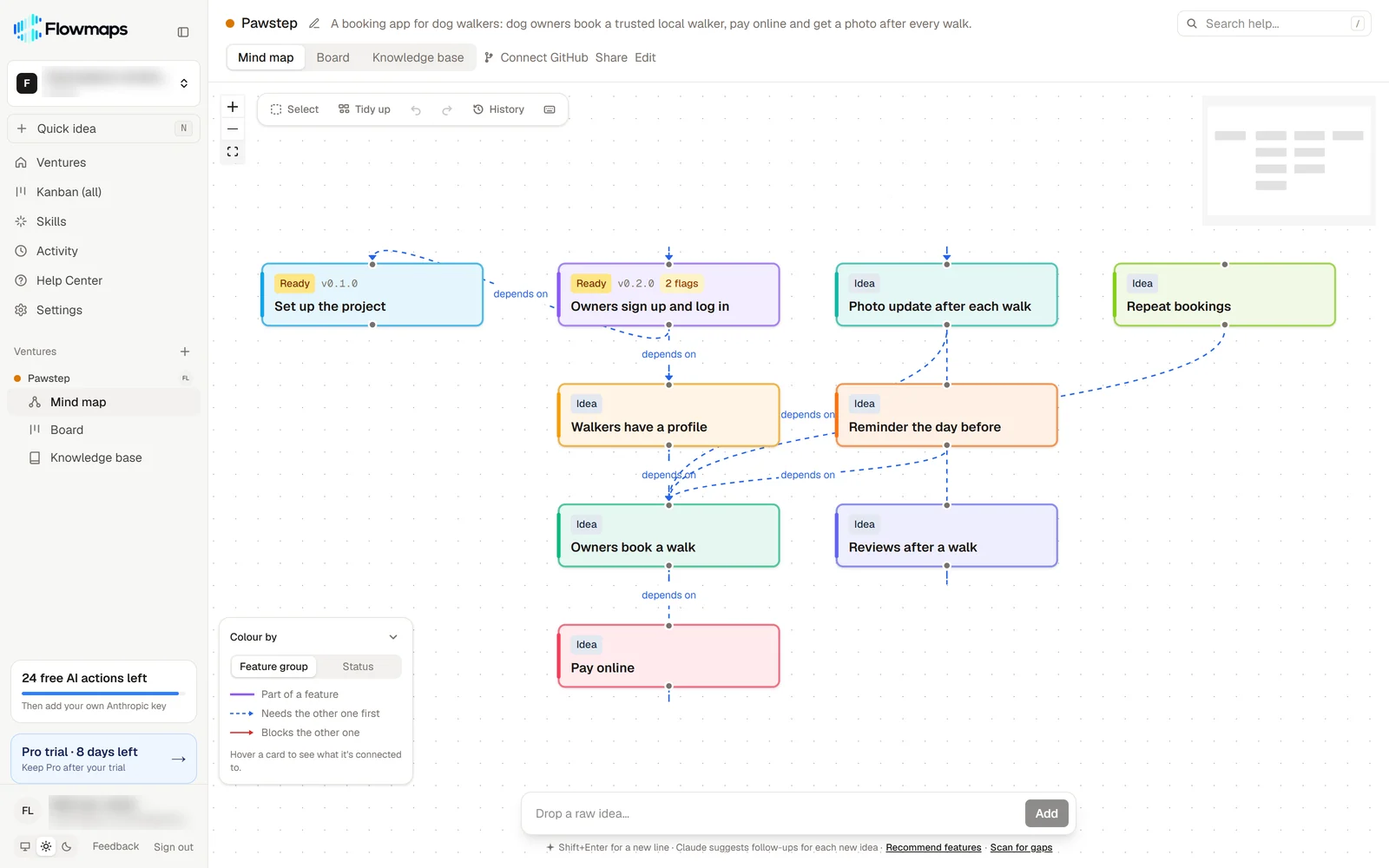This screenshot has height=868, width=1389.
Task: Zoom in with plus control
Action: pyautogui.click(x=233, y=107)
